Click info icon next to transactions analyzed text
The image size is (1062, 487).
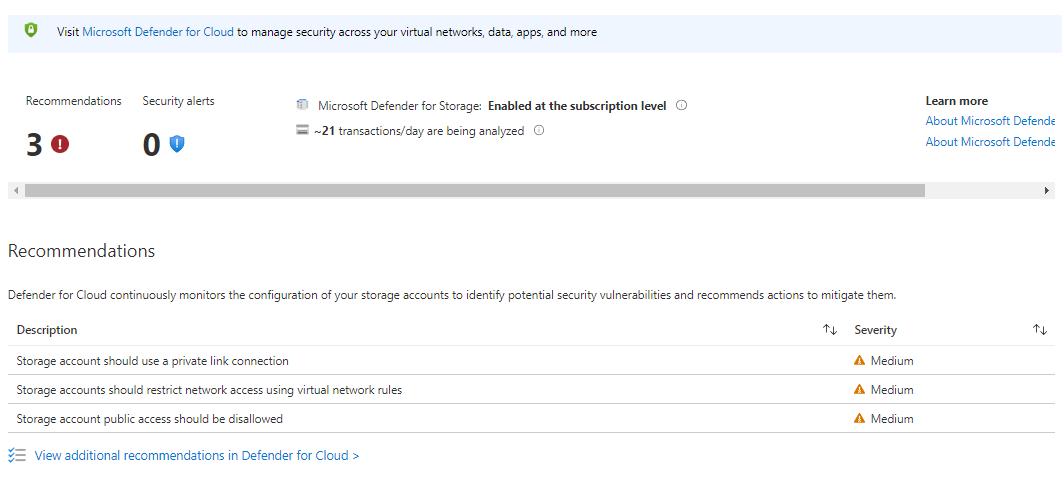click(539, 130)
